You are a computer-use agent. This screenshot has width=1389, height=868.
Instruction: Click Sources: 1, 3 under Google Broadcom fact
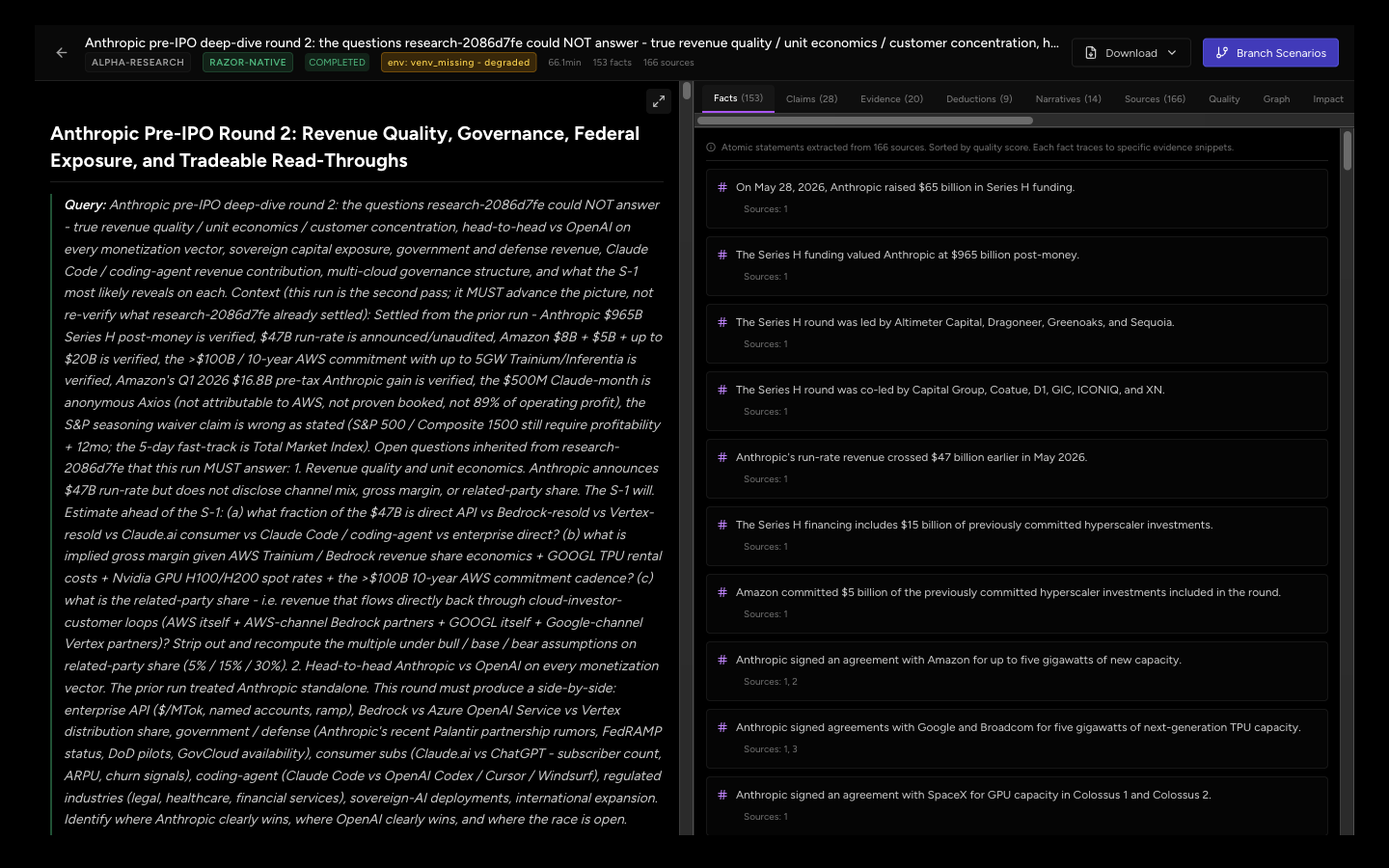point(770,749)
